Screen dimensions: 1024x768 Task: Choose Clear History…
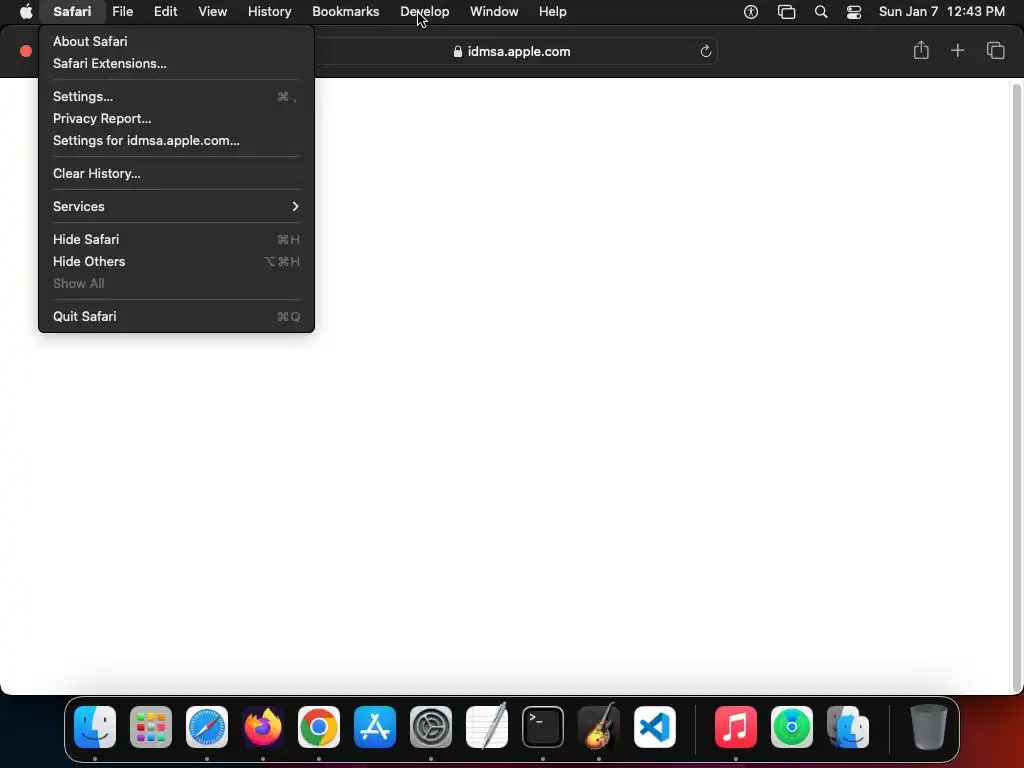176,174
